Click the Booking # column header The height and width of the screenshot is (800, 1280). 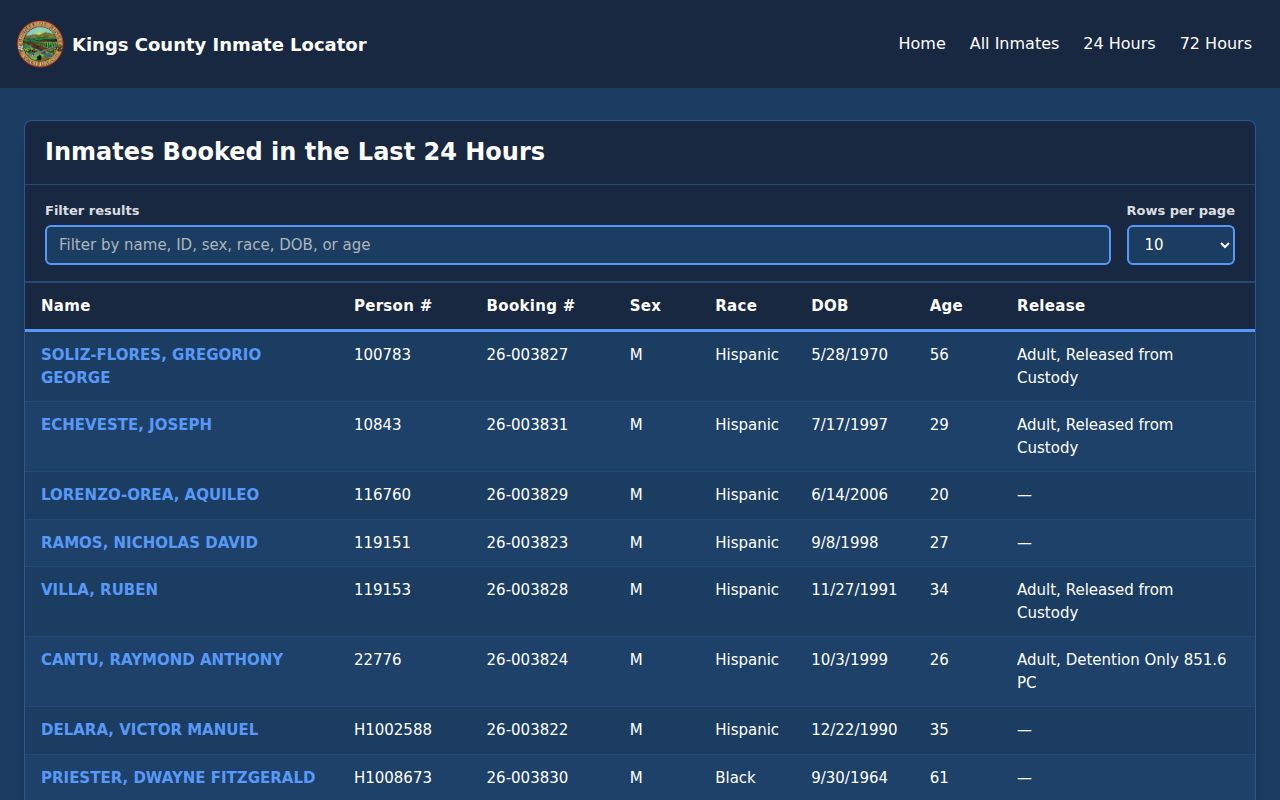pos(531,306)
